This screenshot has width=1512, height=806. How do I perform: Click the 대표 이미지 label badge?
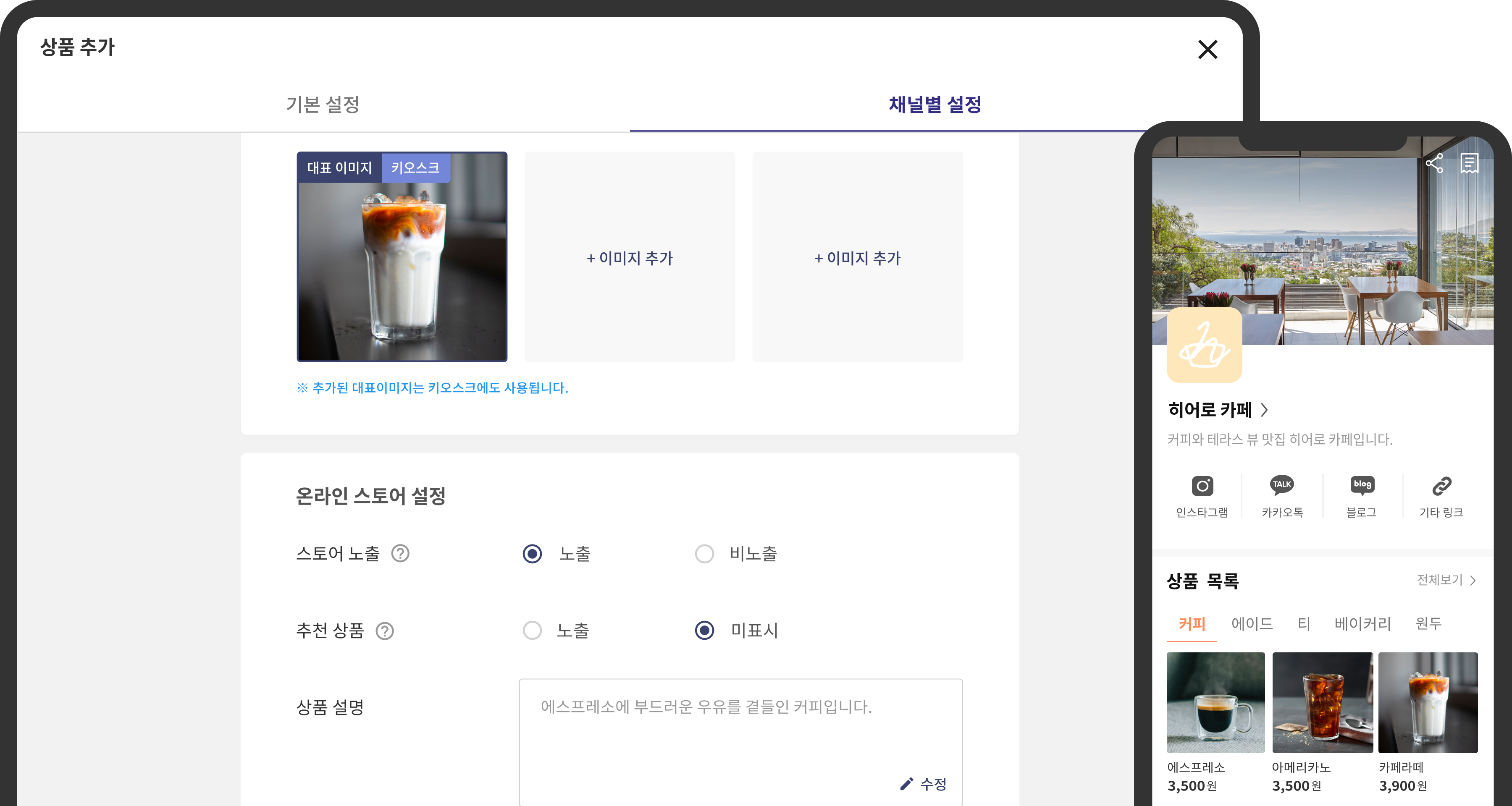point(340,168)
